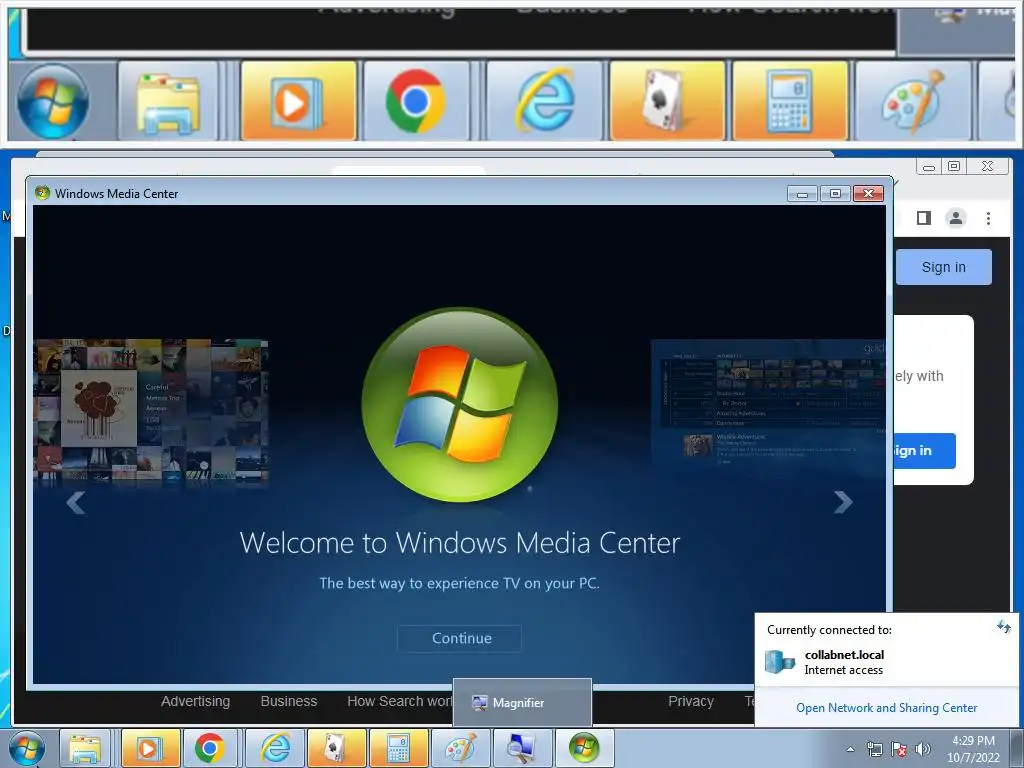Click Sign in button at Chrome page top
1024x768 pixels.
[943, 267]
